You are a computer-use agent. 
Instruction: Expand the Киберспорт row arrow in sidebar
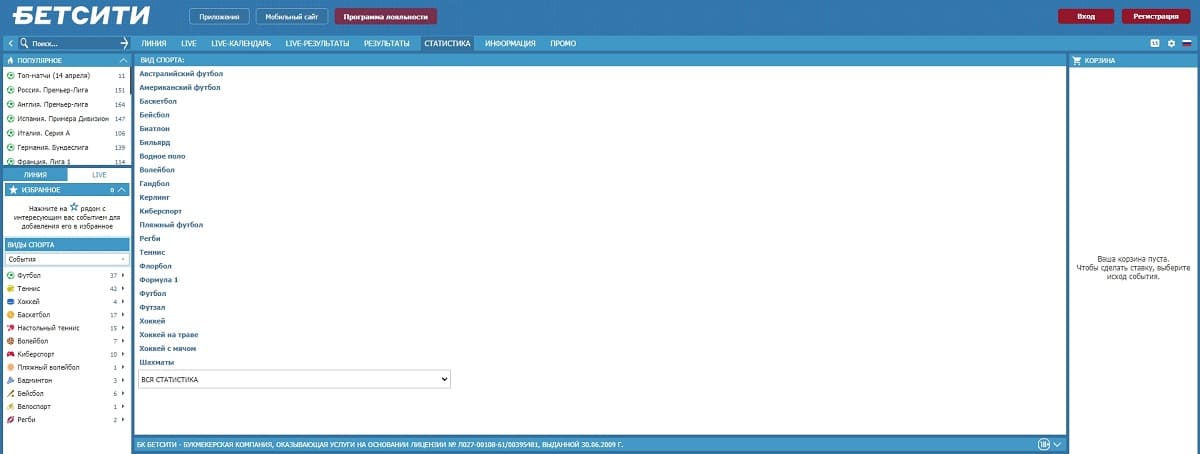(x=124, y=354)
